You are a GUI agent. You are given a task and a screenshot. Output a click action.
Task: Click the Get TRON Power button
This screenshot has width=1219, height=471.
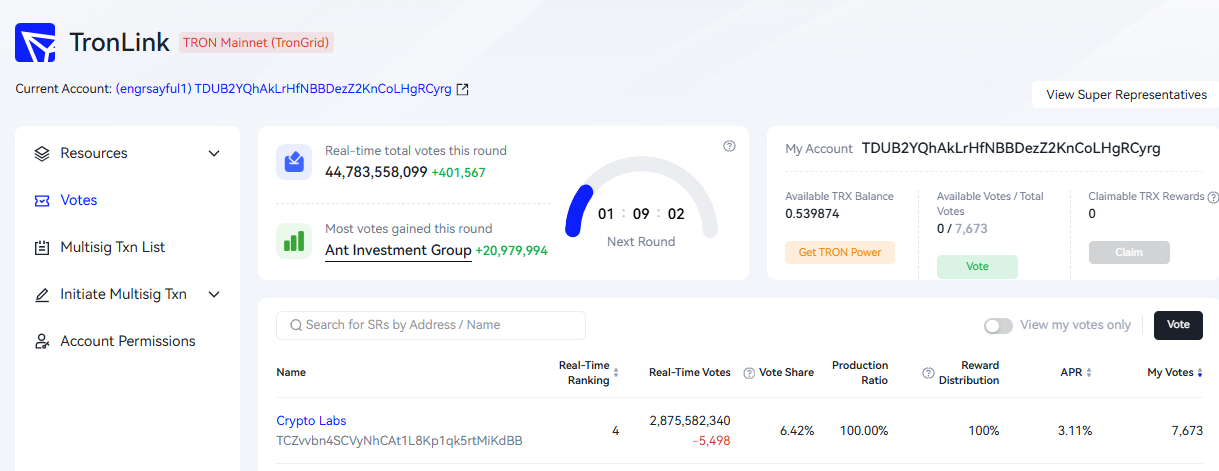[840, 252]
